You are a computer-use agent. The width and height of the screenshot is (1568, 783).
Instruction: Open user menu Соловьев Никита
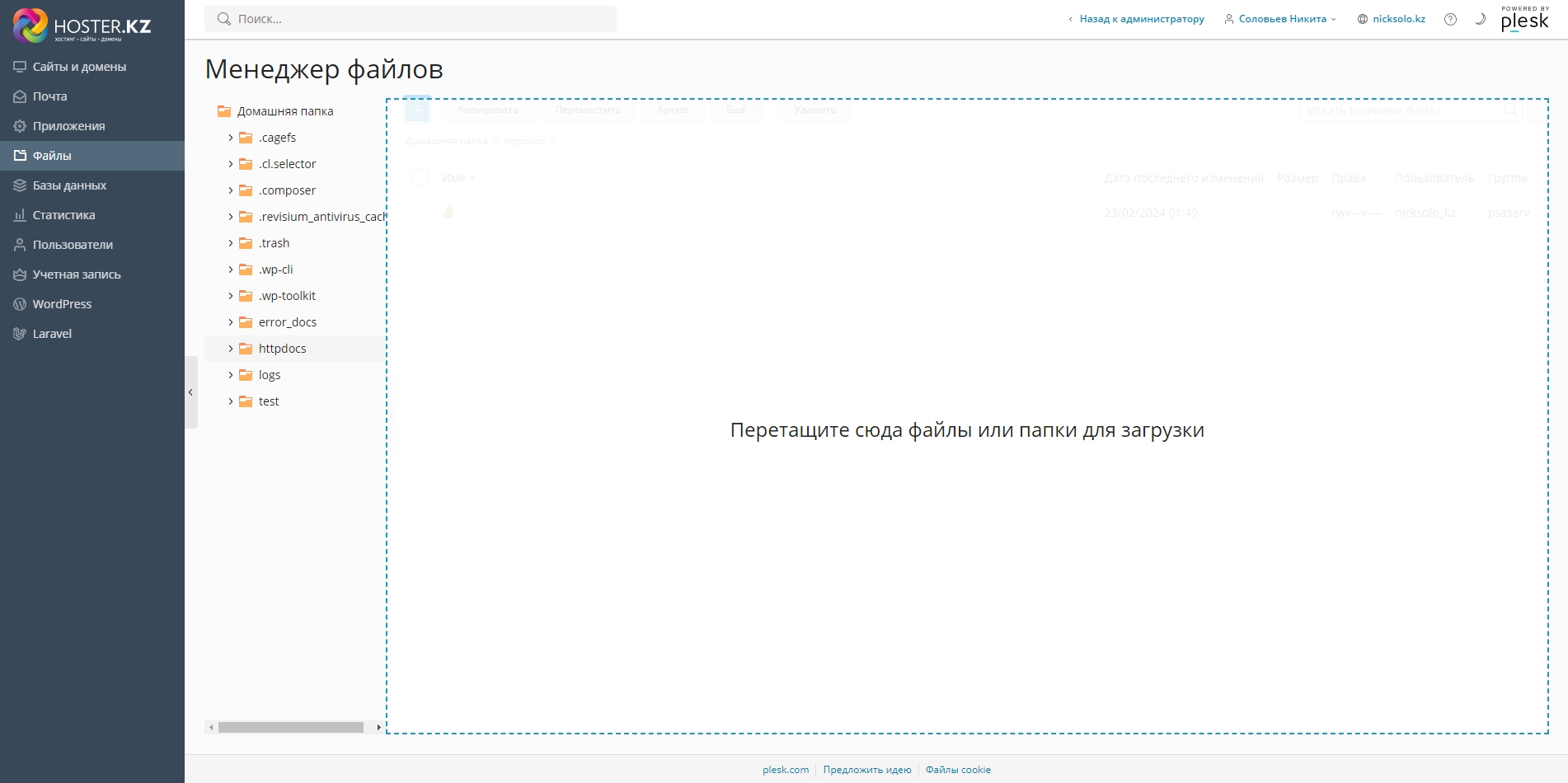[x=1282, y=19]
